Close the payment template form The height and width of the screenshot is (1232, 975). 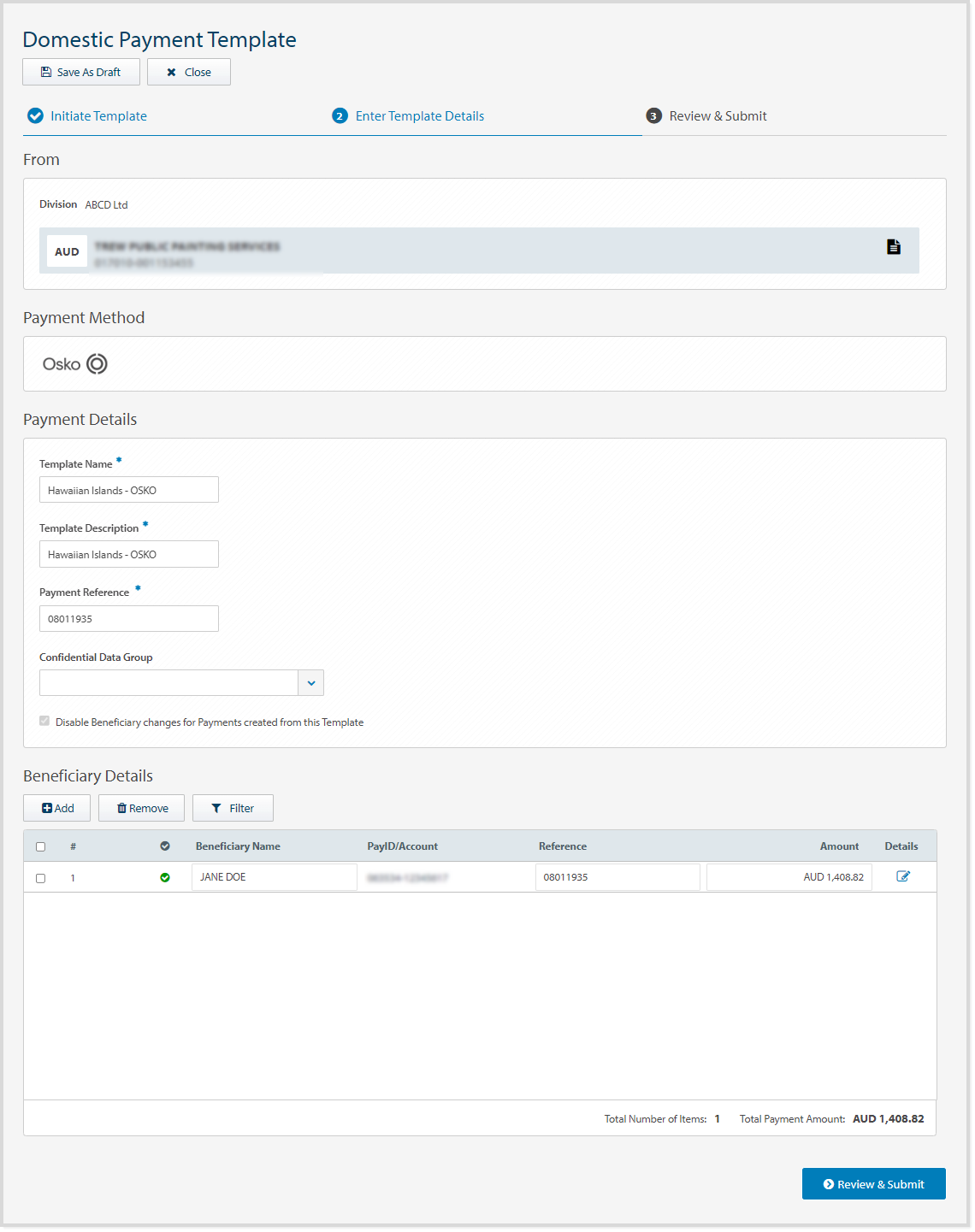(x=188, y=72)
